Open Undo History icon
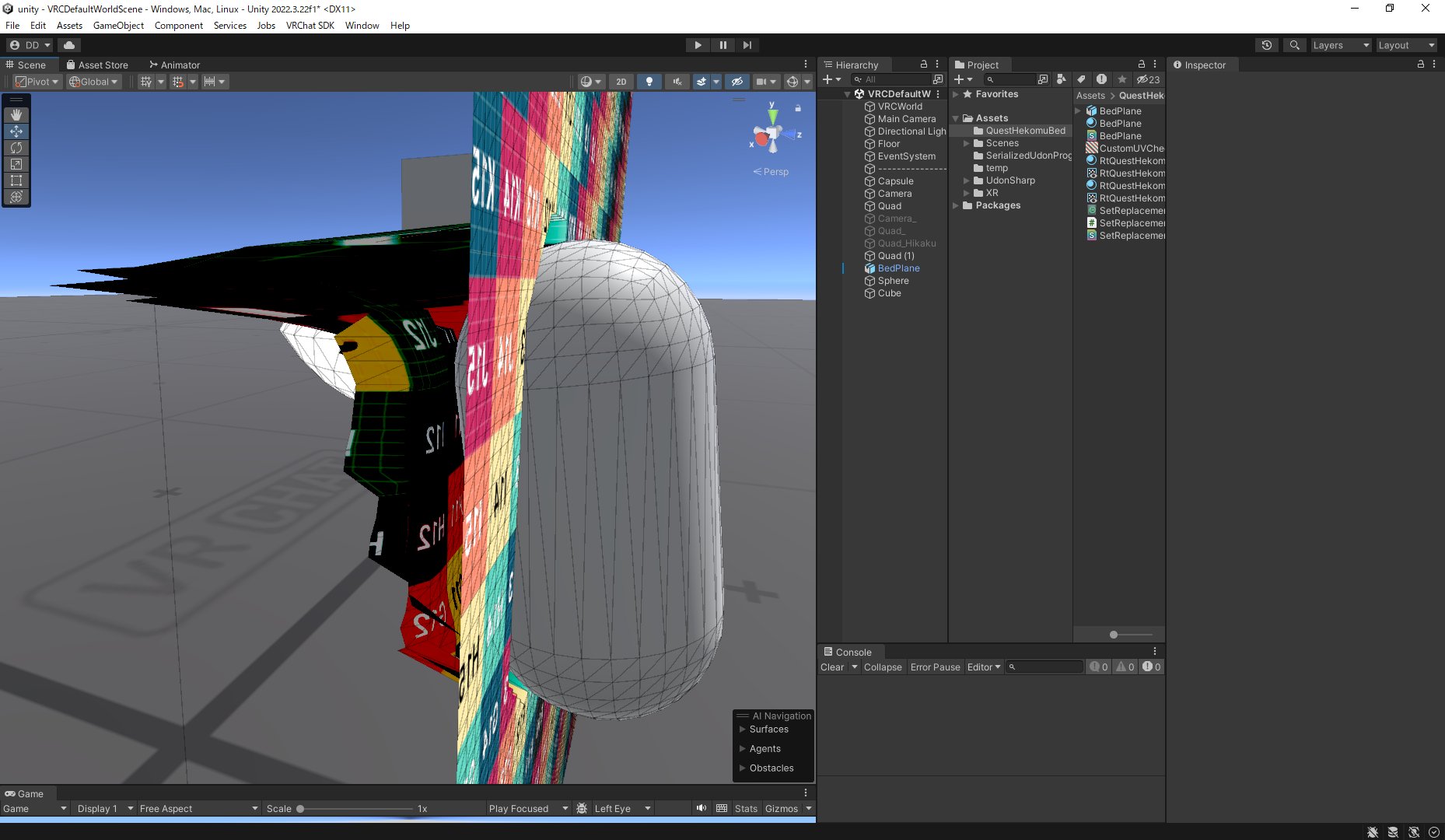Screen dimensions: 1445x840 [1267, 45]
